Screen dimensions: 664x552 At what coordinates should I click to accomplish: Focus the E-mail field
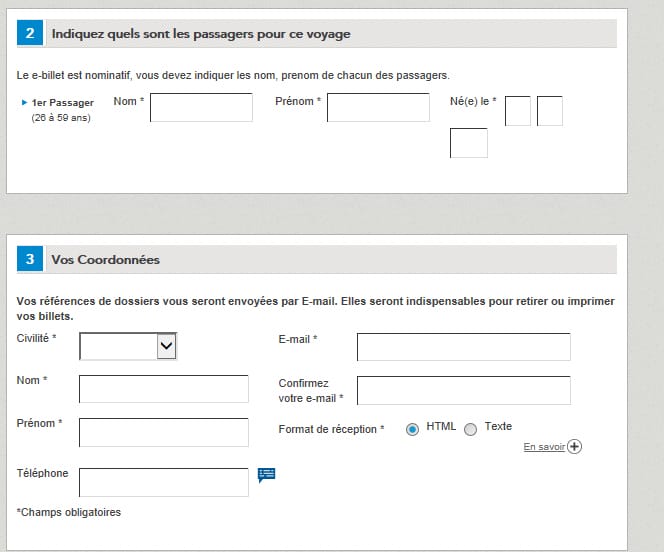464,347
